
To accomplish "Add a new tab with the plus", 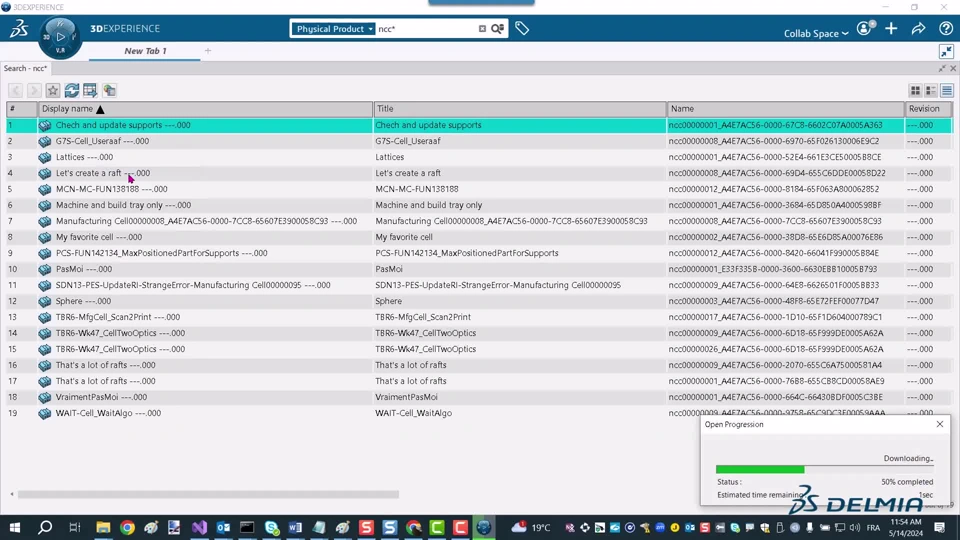I will 208,51.
